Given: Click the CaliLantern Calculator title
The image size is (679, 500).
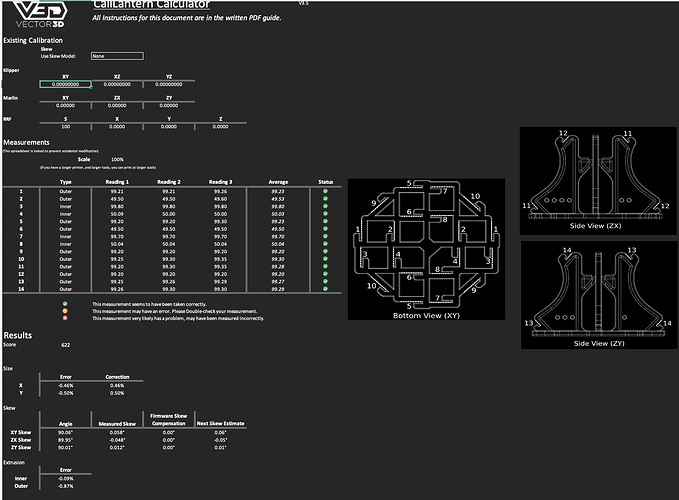Looking at the screenshot, I should (x=152, y=4).
